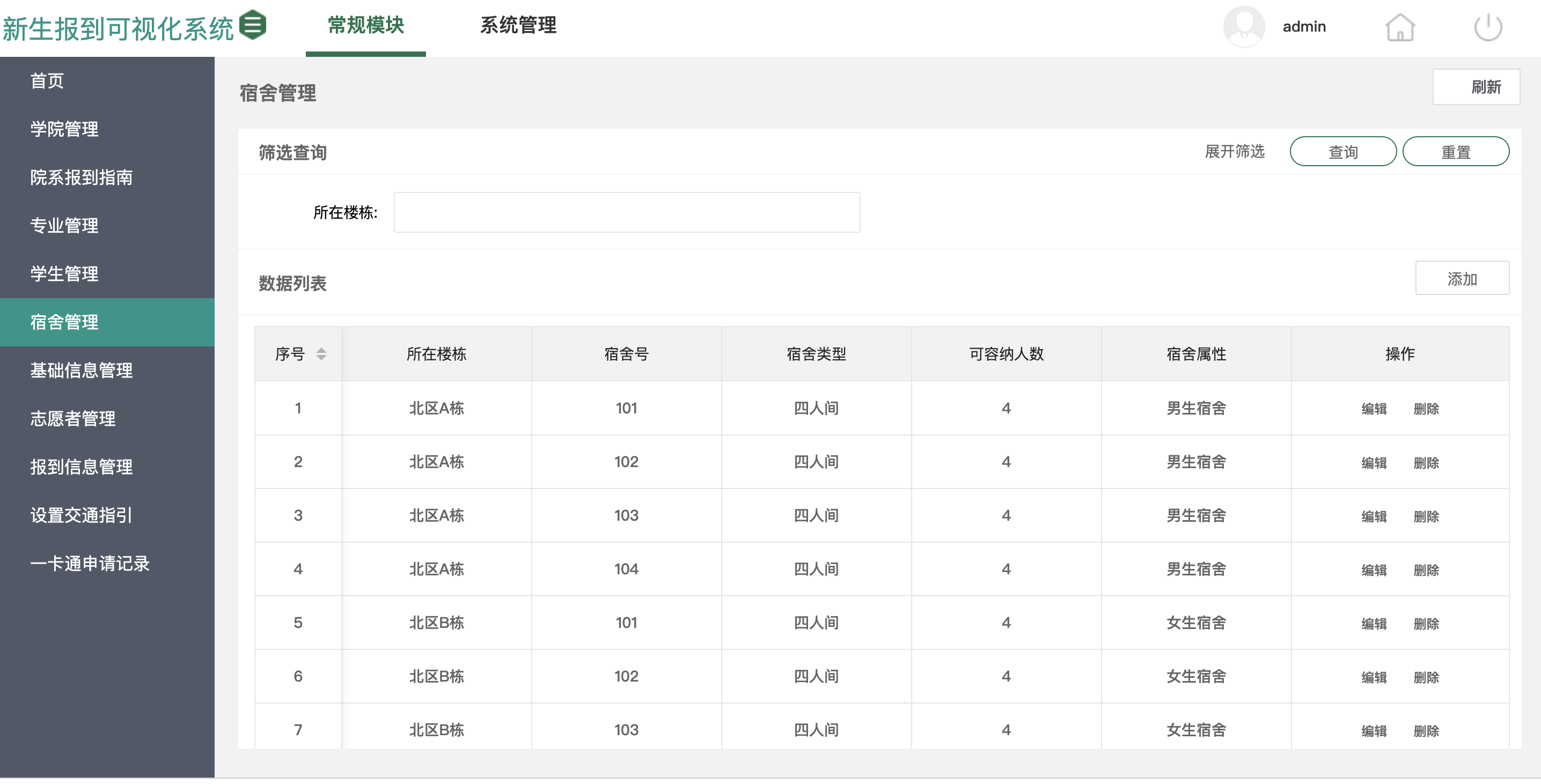The height and width of the screenshot is (784, 1541).
Task: Edit row 7 北区B栋 103
Action: pyautogui.click(x=1374, y=731)
